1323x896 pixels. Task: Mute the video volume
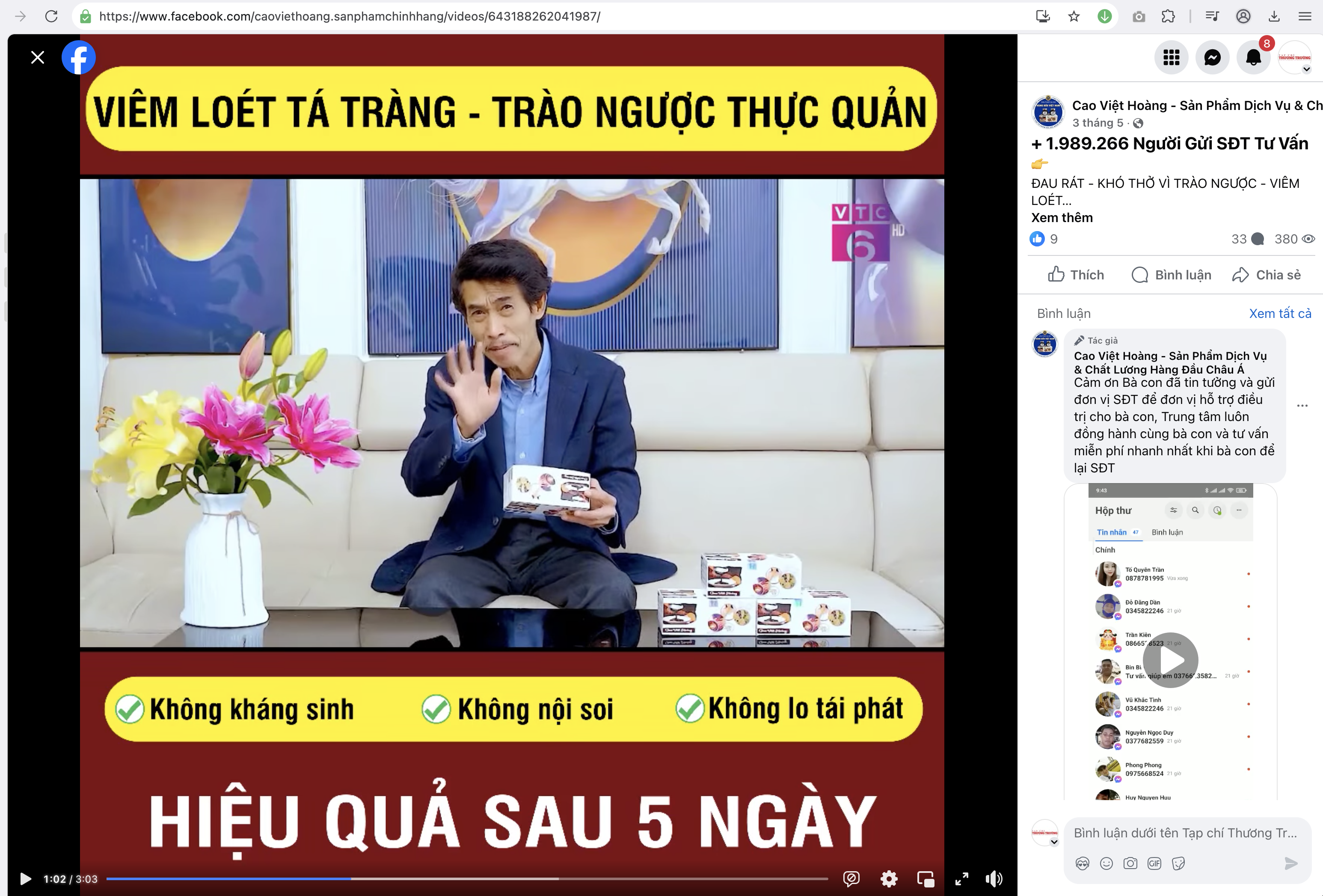coord(994,879)
